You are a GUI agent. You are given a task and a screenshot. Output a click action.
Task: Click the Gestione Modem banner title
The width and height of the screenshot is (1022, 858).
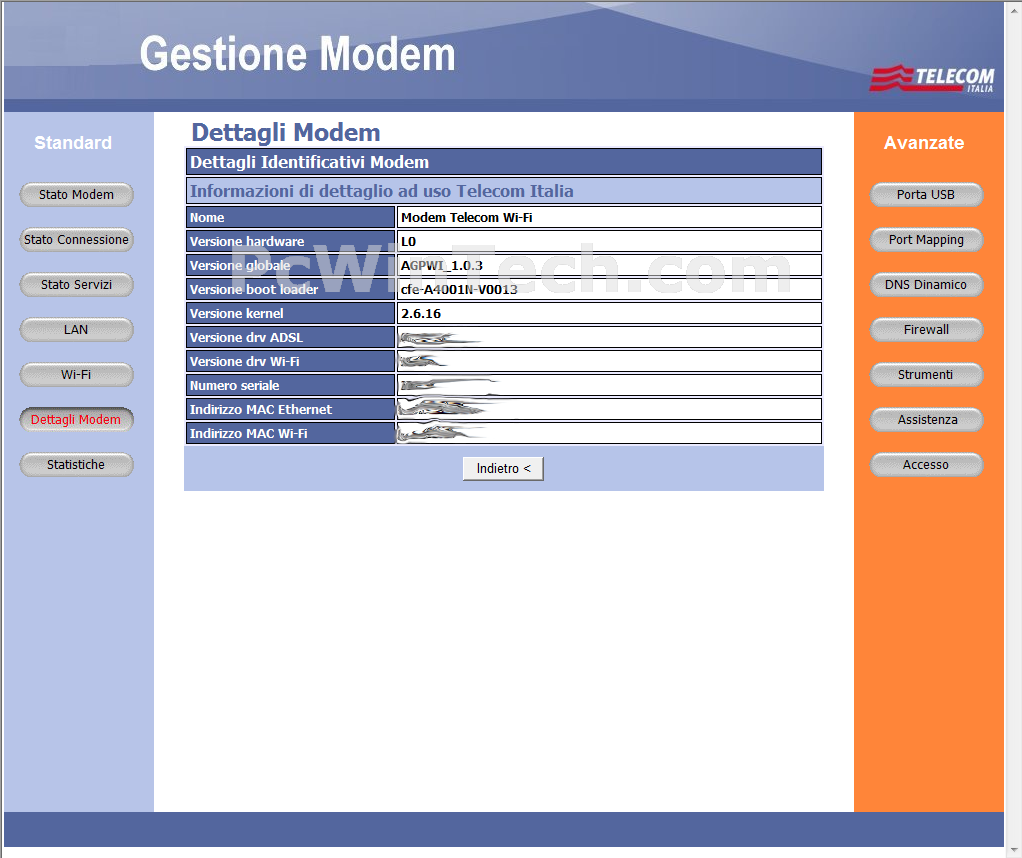297,54
